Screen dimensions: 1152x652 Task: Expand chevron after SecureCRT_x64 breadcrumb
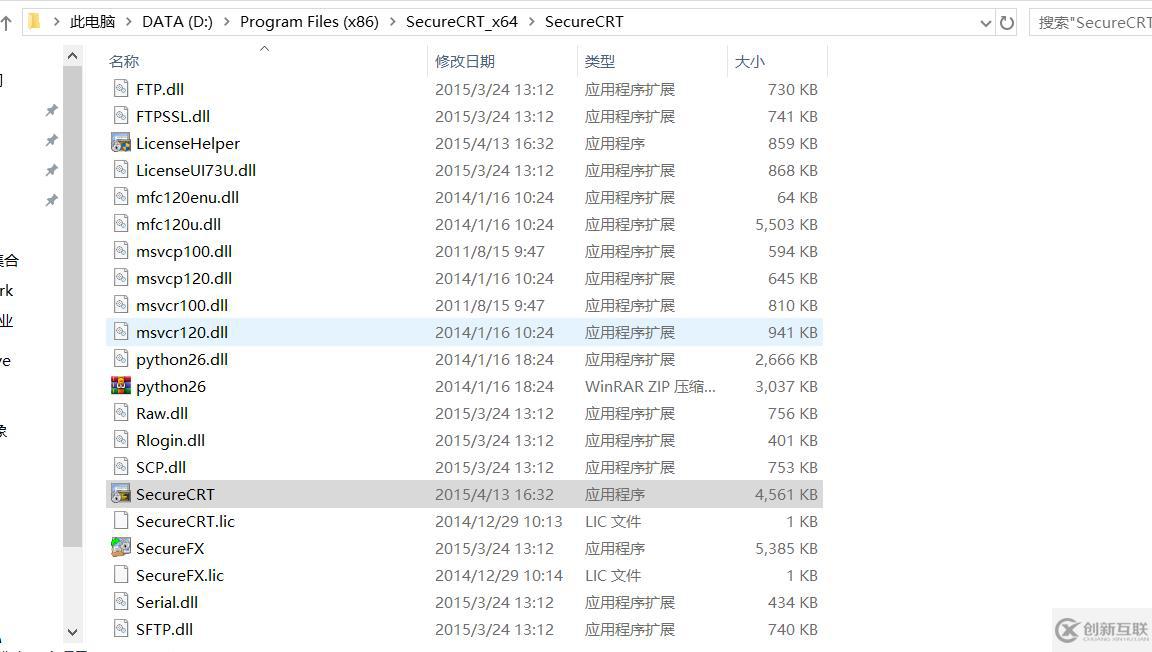coord(531,22)
